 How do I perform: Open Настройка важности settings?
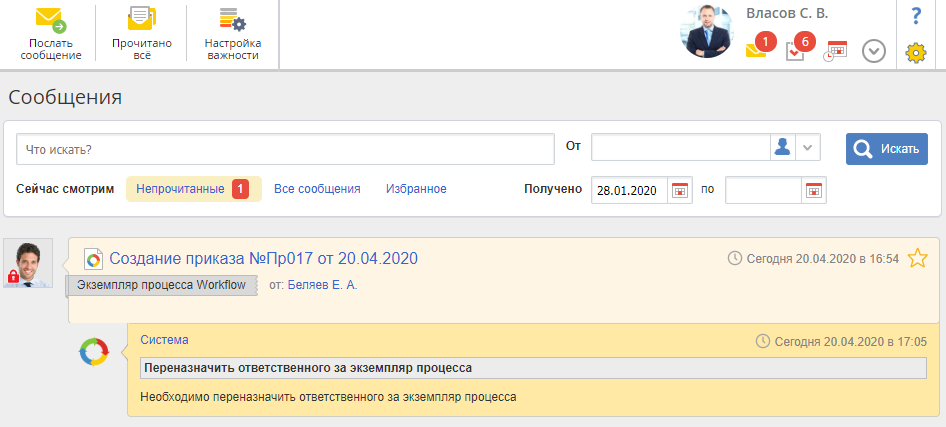(232, 34)
